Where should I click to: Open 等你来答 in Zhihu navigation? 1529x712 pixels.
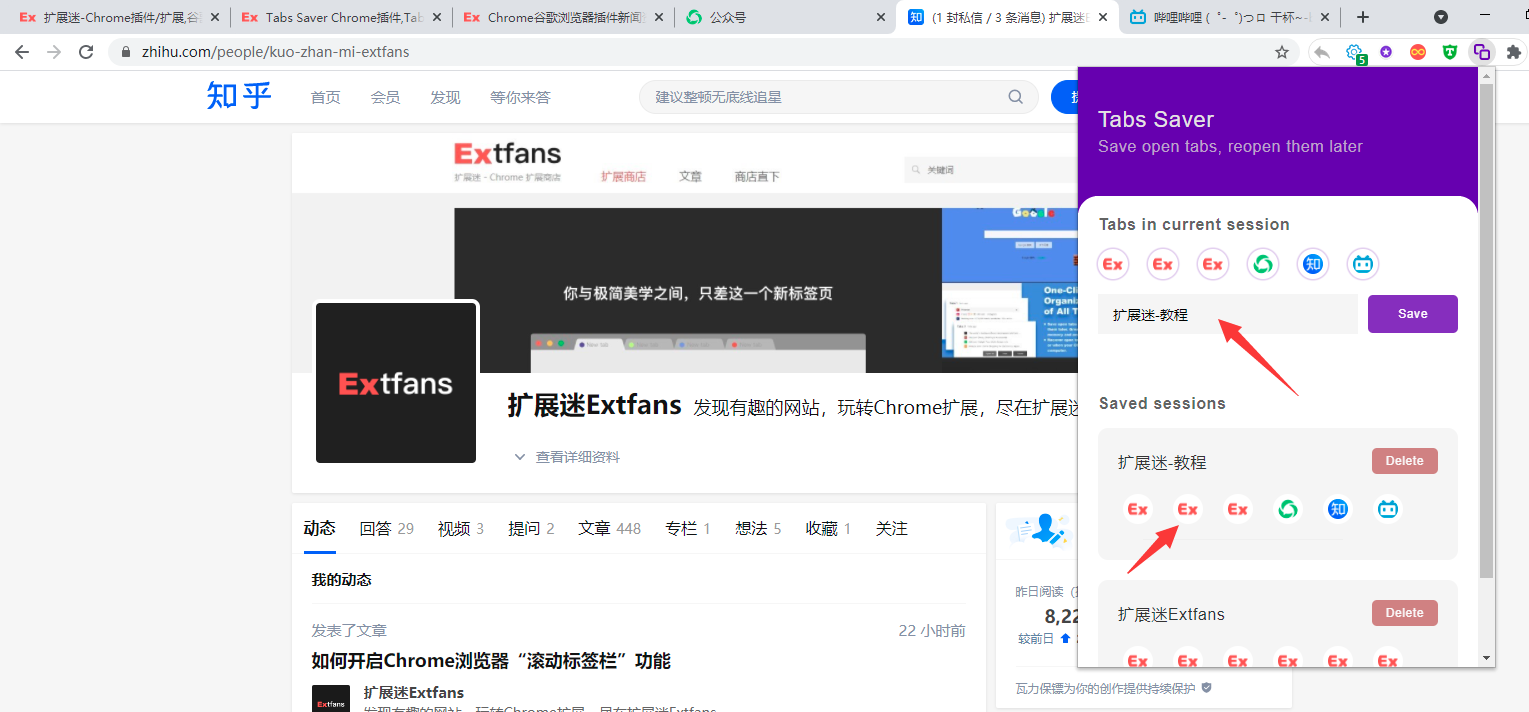pyautogui.click(x=520, y=97)
